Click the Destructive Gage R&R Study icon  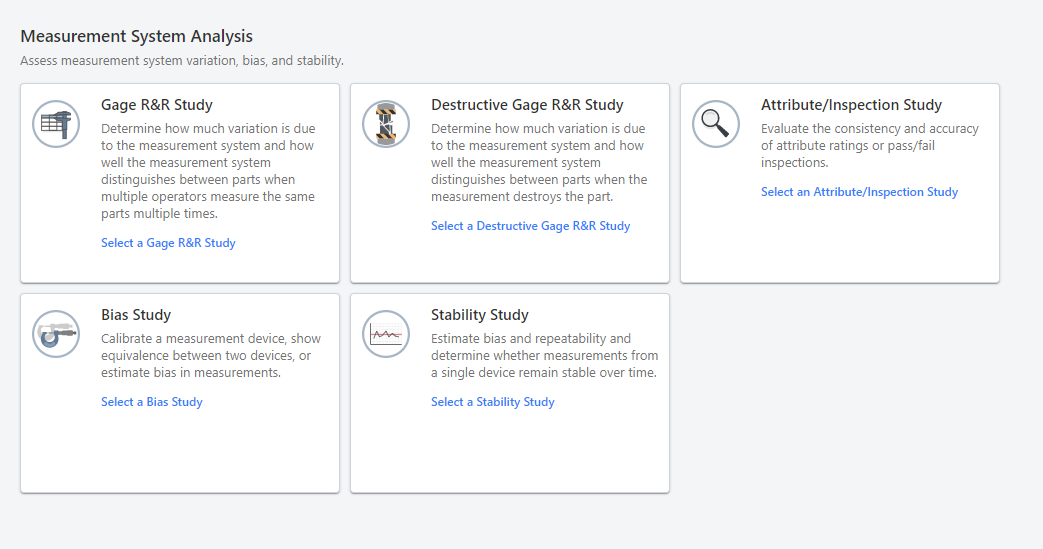(x=386, y=124)
